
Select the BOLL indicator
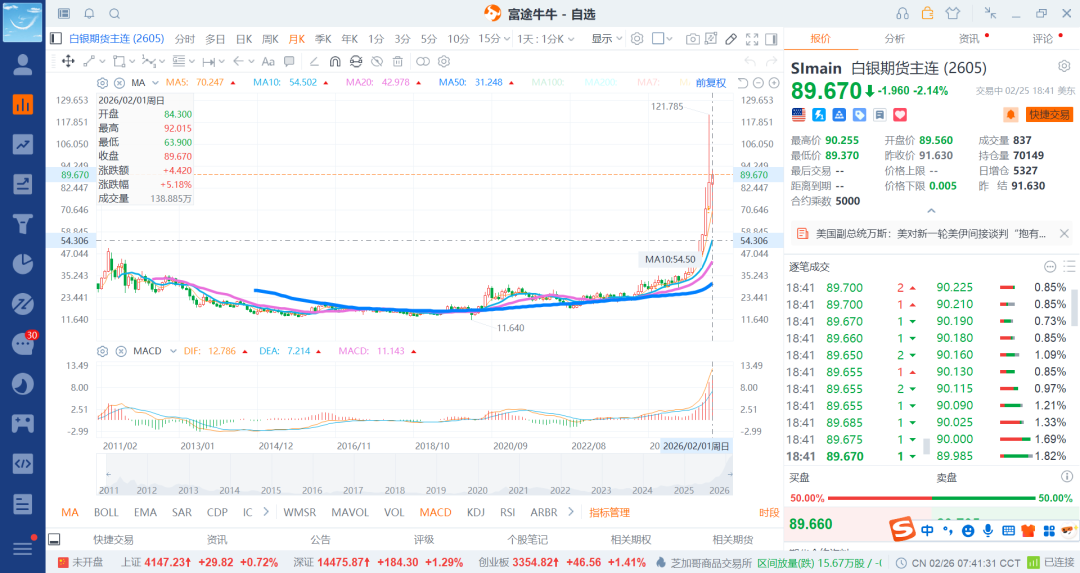pyautogui.click(x=106, y=512)
